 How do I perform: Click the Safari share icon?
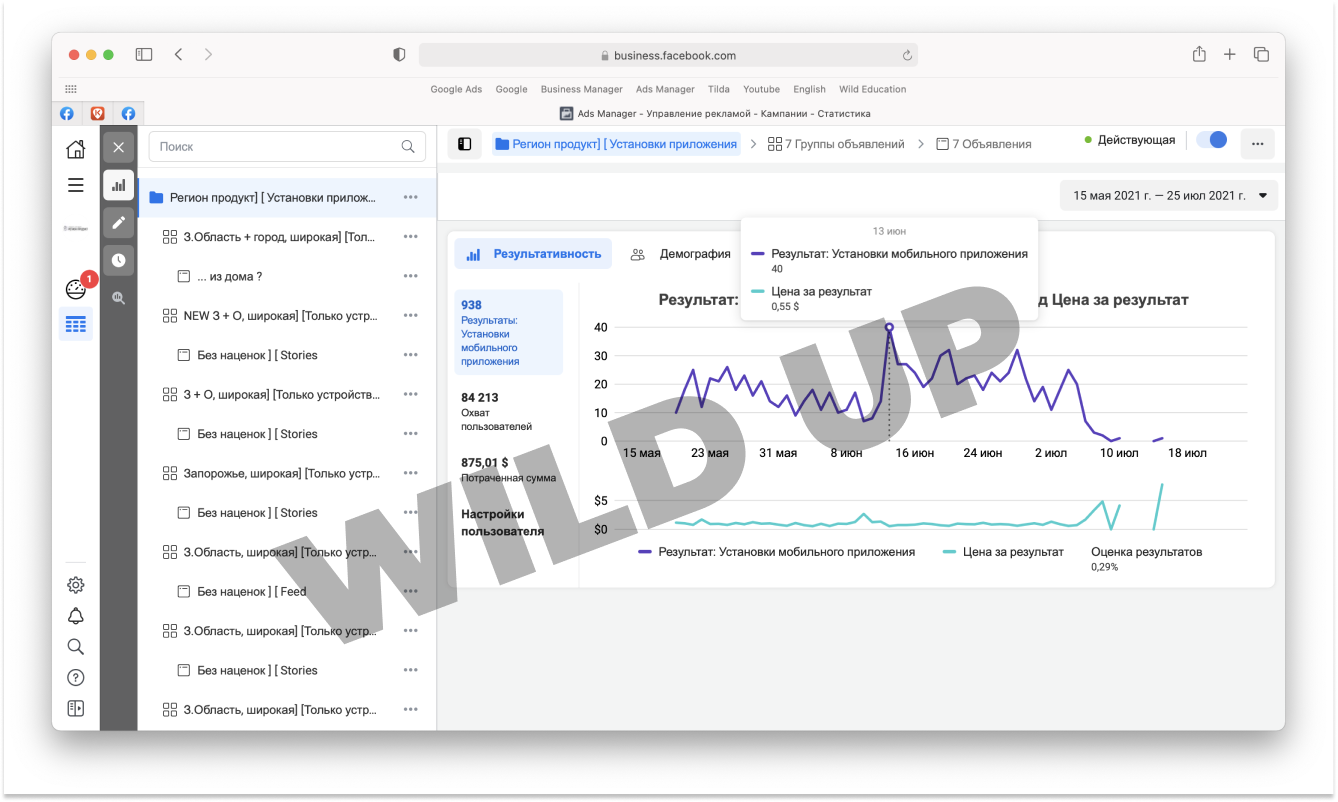(1199, 55)
